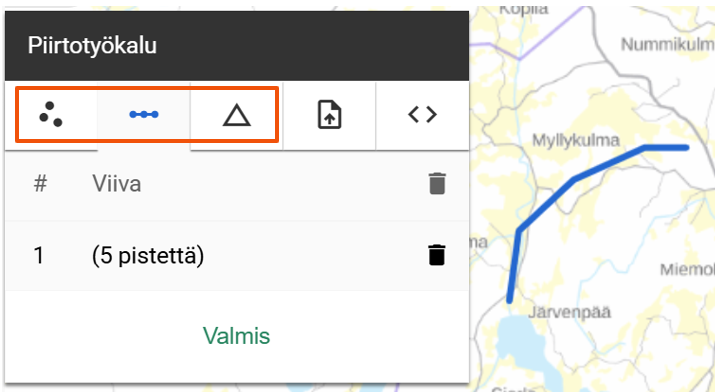Click the Järvenpää place label on the map

point(569,313)
